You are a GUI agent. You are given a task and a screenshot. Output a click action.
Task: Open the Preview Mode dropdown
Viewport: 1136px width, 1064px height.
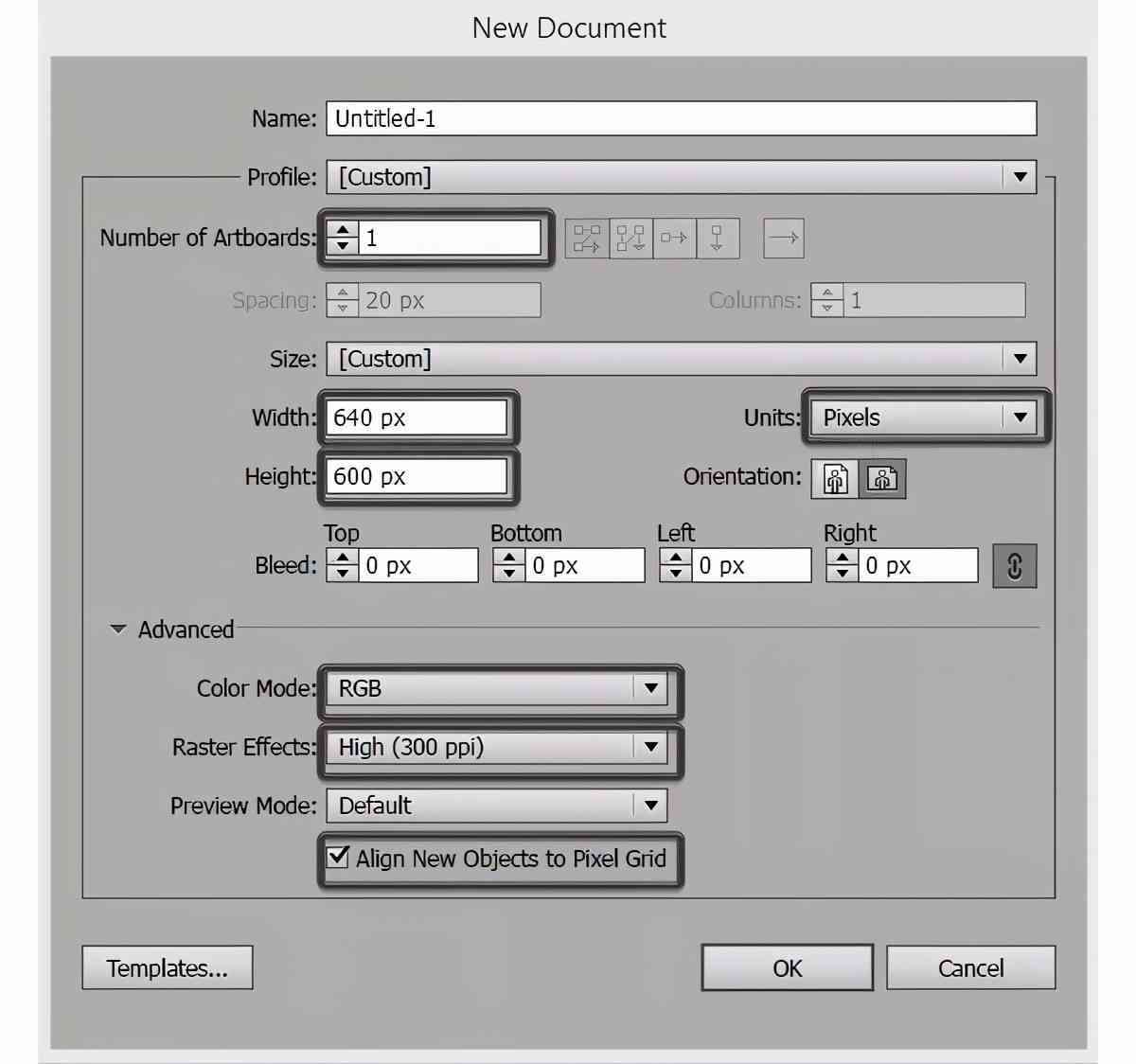pos(497,806)
